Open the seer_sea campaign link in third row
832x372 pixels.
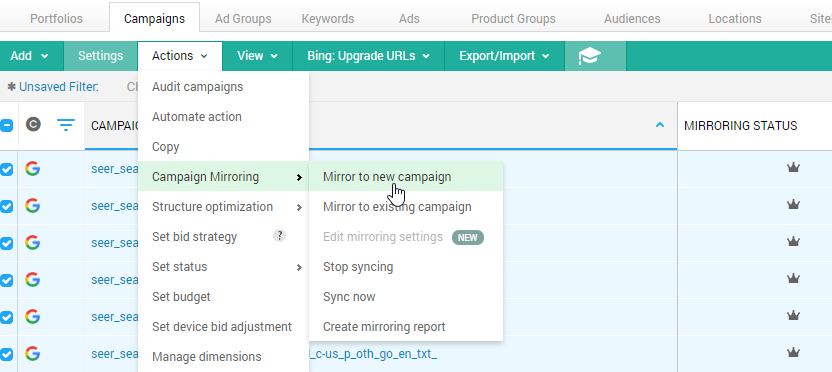click(115, 243)
